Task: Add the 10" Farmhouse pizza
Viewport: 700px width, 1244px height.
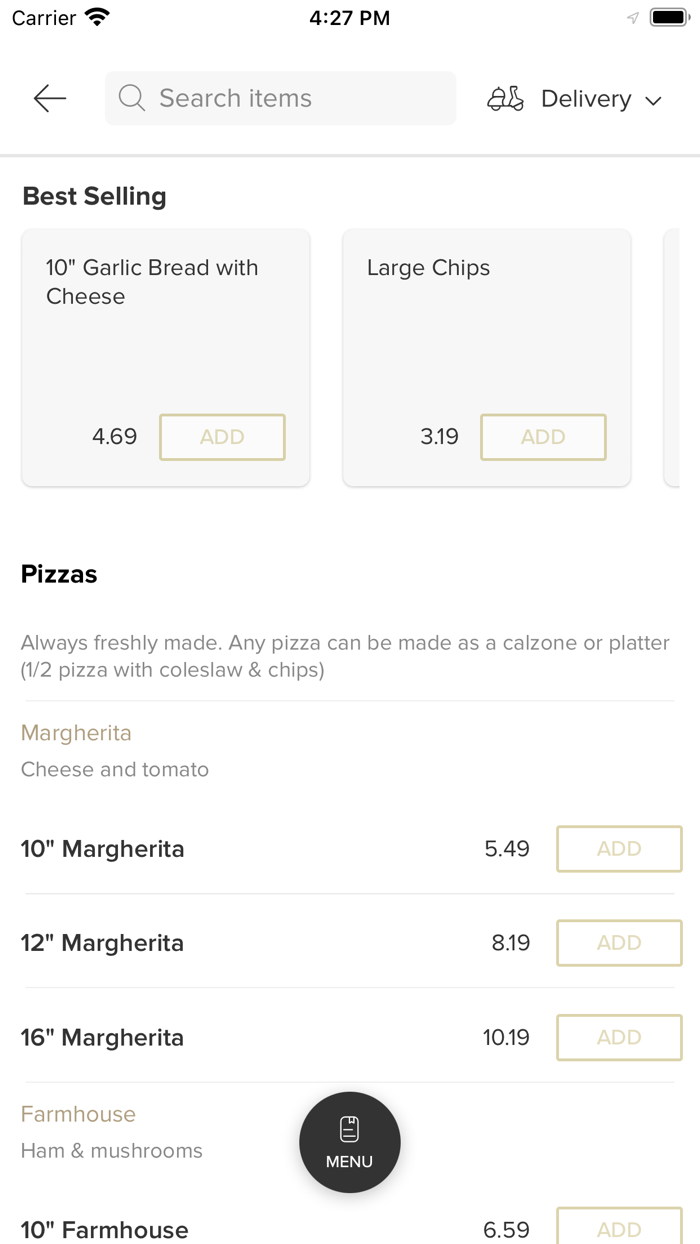Action: (619, 1229)
